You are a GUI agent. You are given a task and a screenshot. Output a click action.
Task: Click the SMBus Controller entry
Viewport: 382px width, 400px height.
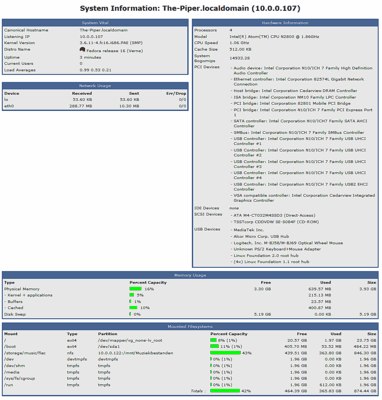click(x=299, y=132)
